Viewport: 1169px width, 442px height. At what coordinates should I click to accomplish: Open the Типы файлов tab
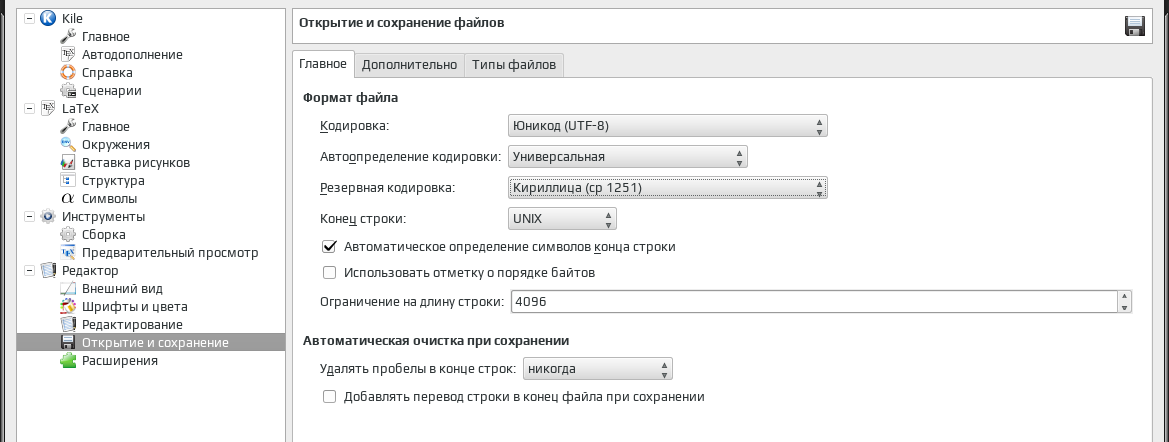coord(514,65)
